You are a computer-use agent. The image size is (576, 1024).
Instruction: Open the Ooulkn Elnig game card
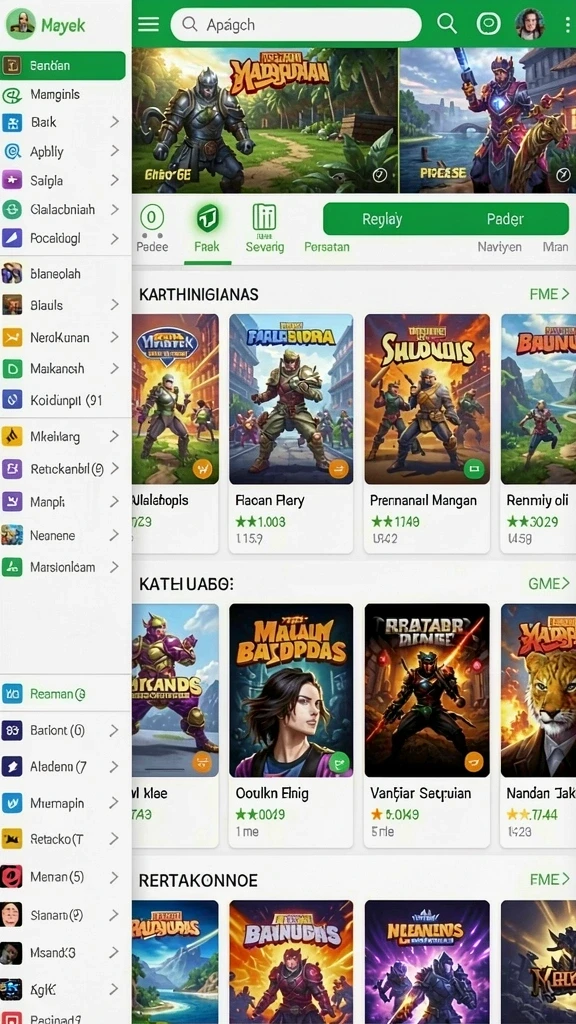click(x=291, y=725)
